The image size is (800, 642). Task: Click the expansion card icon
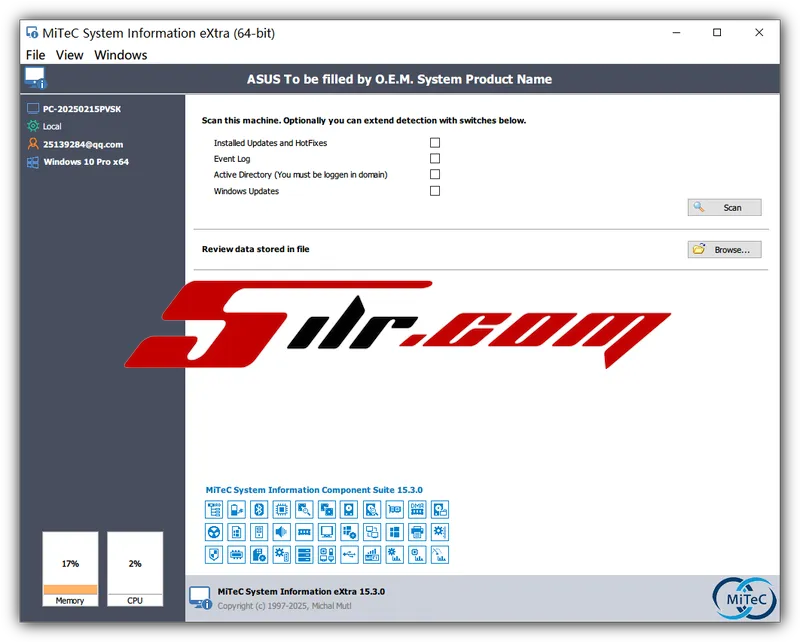[x=394, y=509]
